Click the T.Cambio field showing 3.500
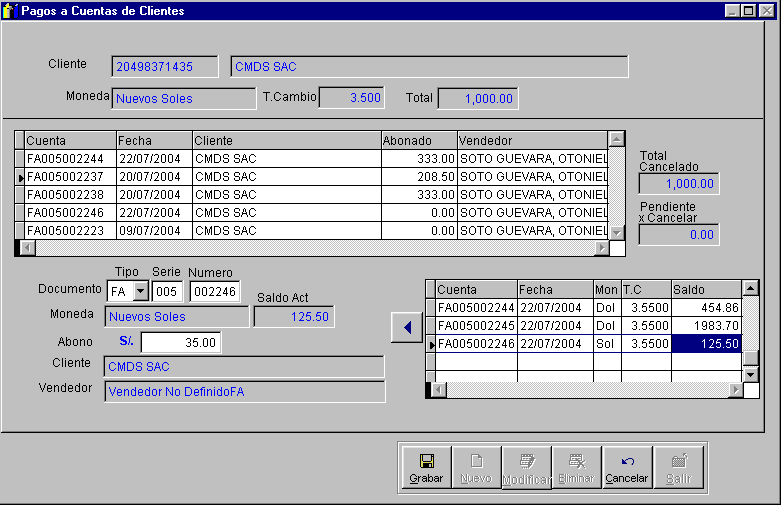Image resolution: width=781 pixels, height=505 pixels. click(352, 98)
